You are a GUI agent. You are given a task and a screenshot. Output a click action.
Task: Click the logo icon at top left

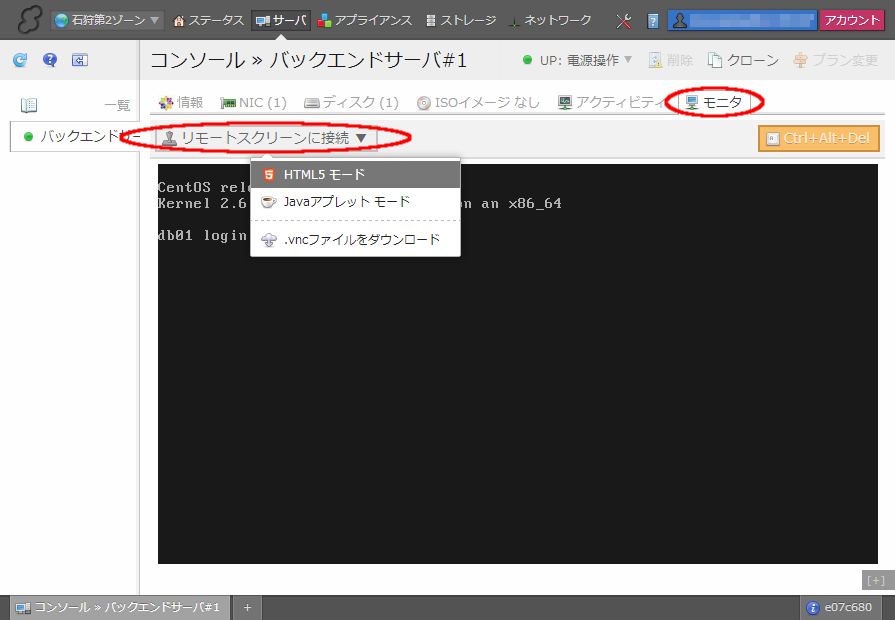point(28,20)
